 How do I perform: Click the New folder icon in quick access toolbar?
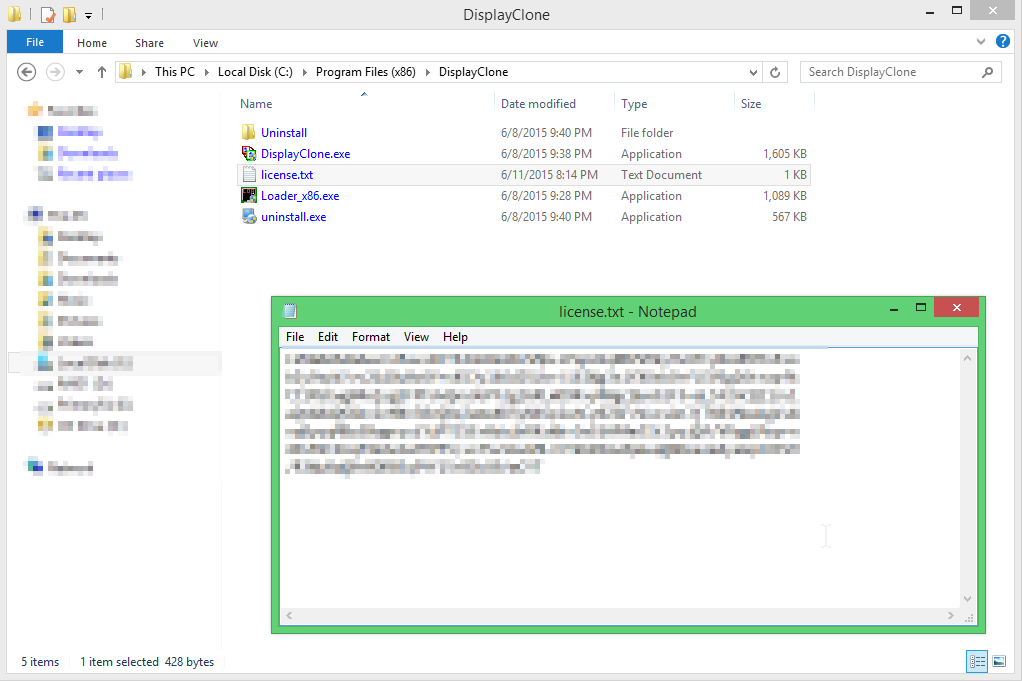coord(68,14)
